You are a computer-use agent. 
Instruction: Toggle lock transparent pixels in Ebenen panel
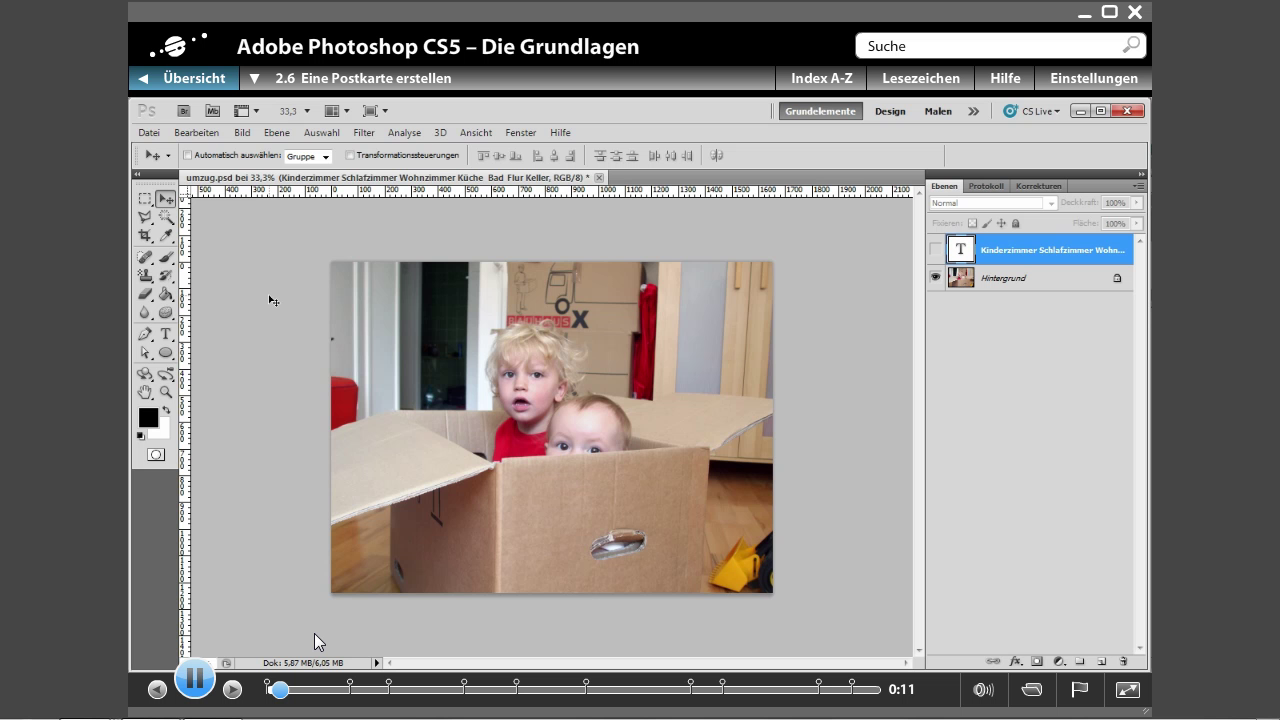[972, 223]
